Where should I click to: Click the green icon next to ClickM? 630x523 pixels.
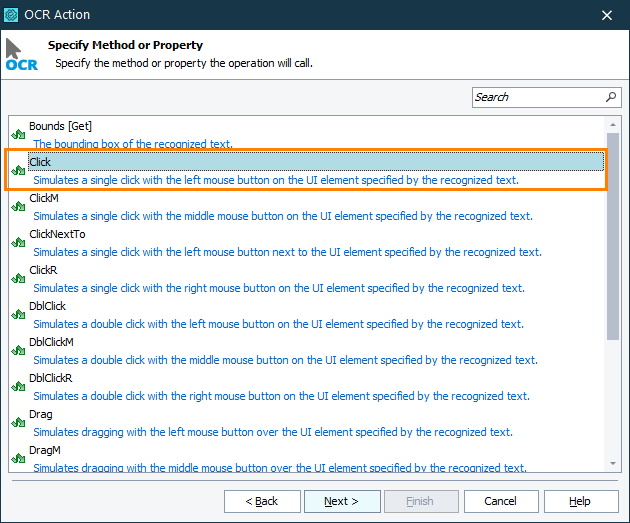click(x=18, y=206)
